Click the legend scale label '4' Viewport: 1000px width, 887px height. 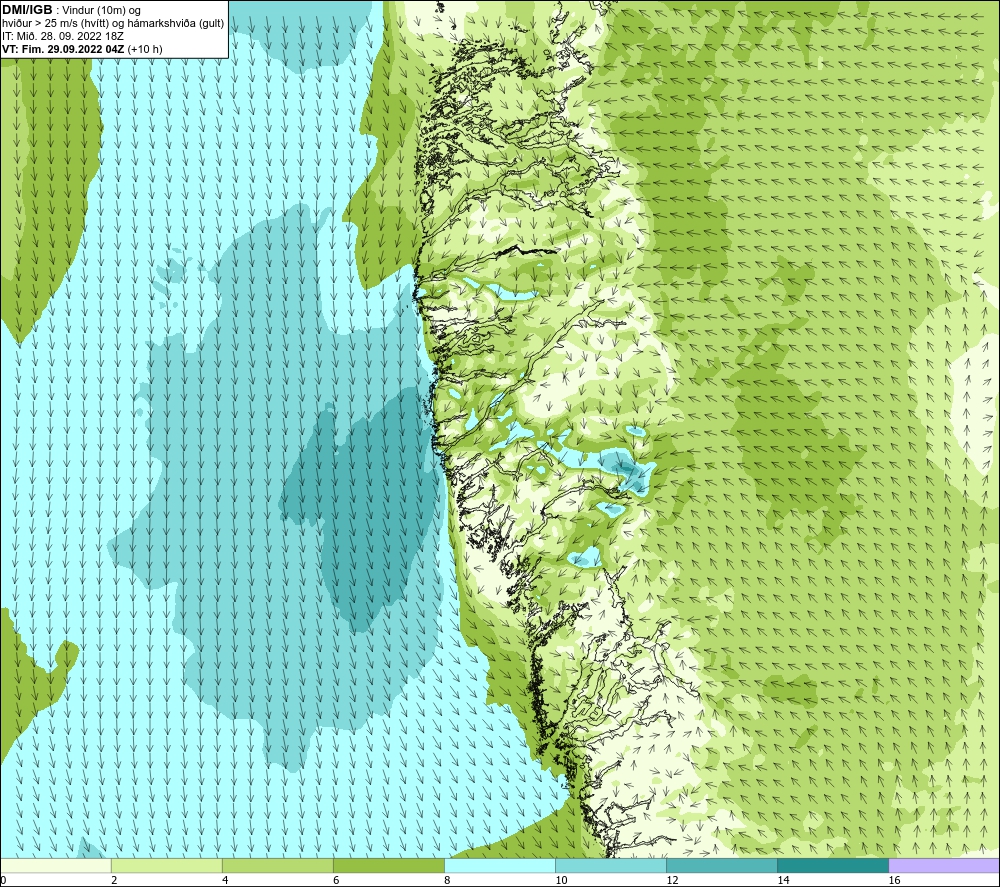[224, 881]
